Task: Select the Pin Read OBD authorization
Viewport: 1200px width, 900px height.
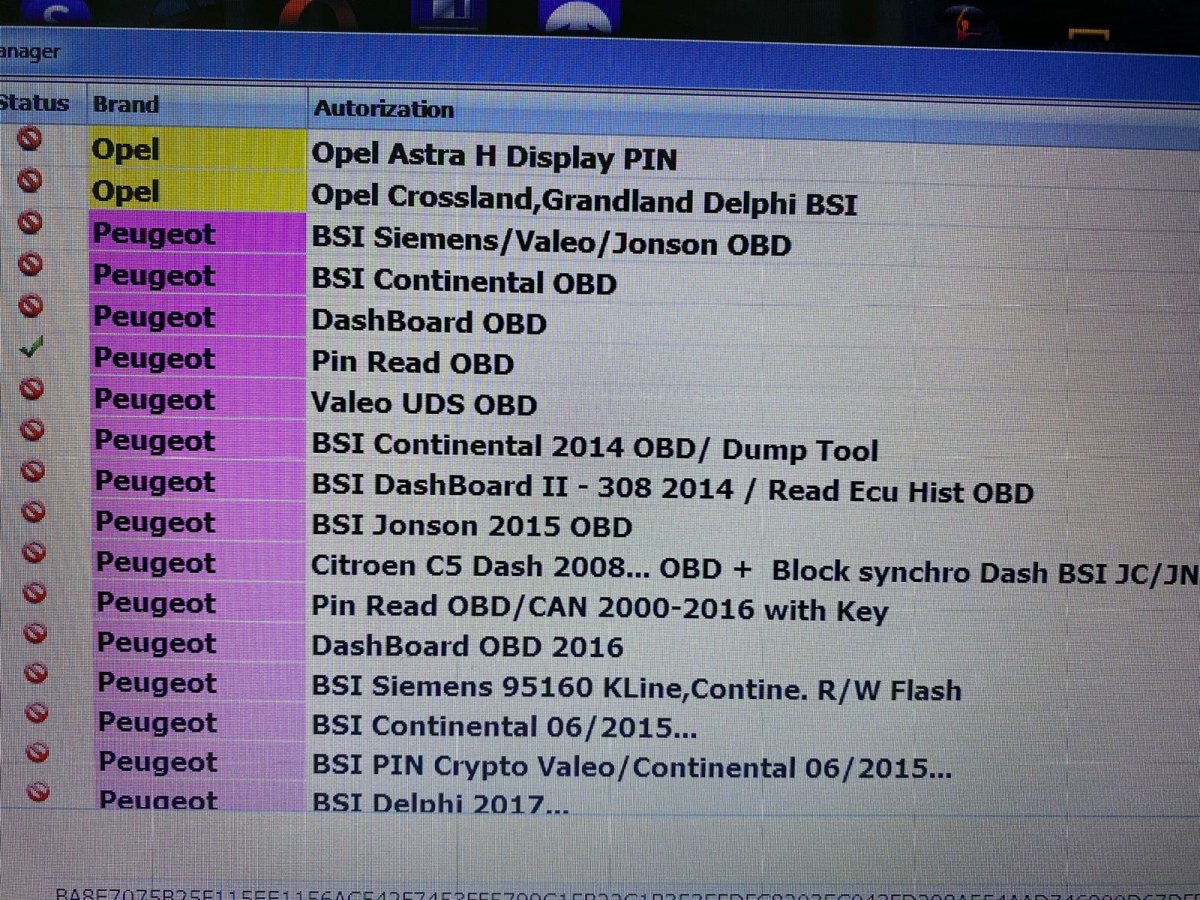Action: tap(412, 362)
